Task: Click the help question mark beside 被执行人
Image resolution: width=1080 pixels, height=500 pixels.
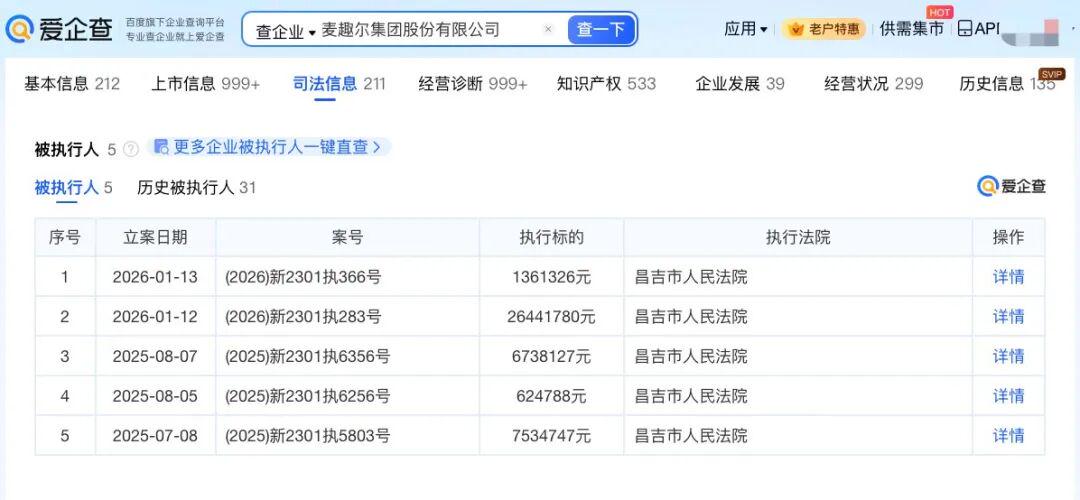Action: (131, 149)
